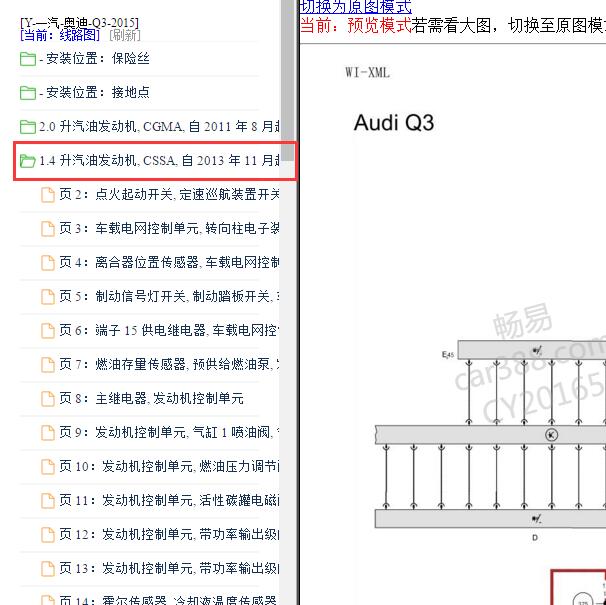Click page icon next to 页 4

[x=48, y=263]
